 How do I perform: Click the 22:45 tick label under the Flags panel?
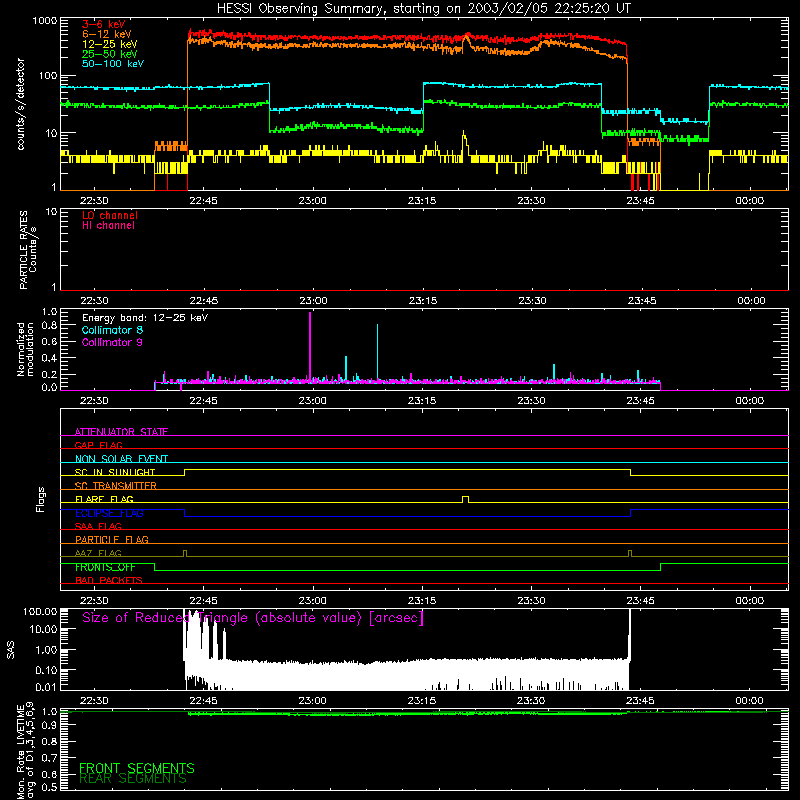point(204,601)
